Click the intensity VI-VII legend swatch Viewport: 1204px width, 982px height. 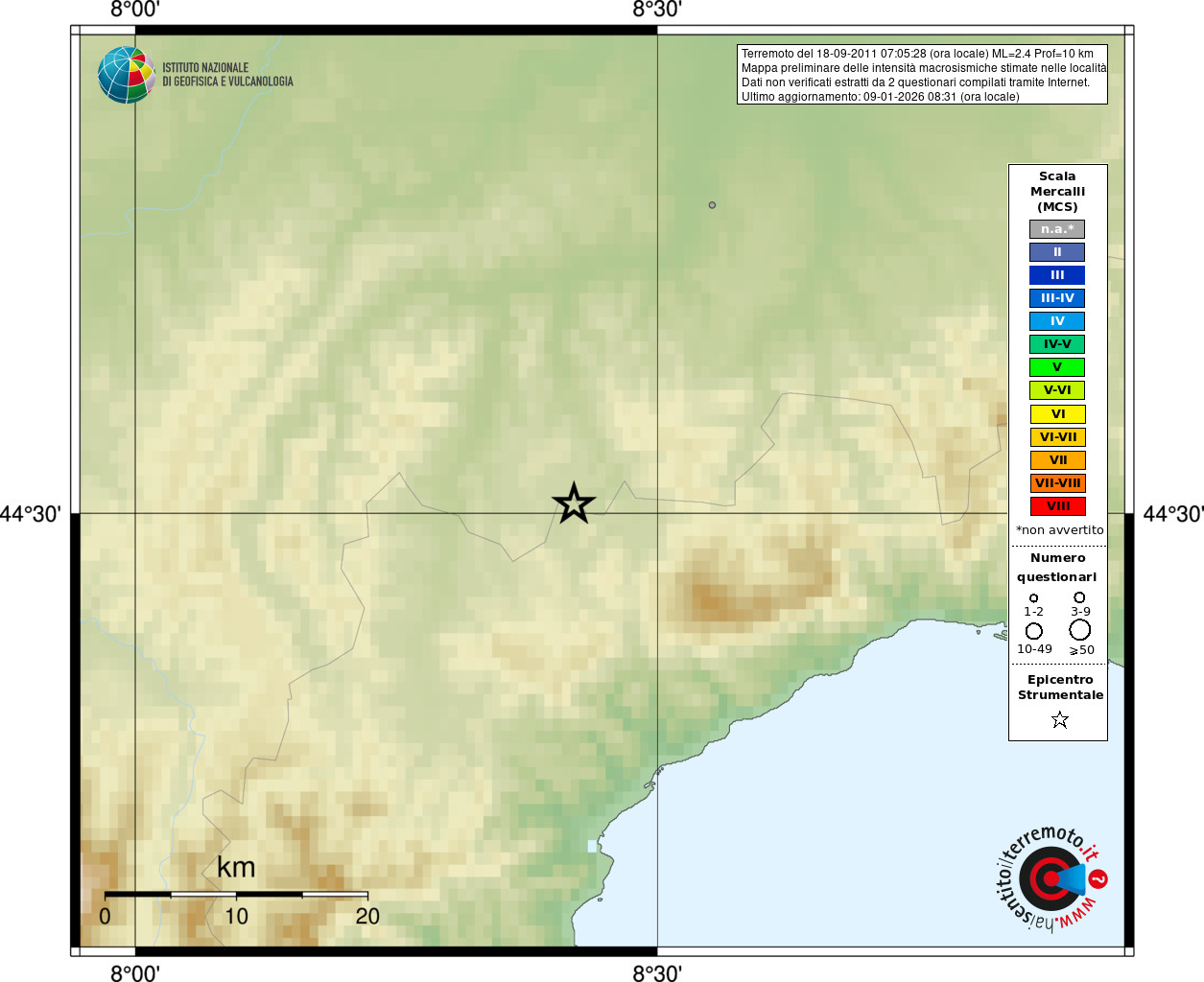tap(1057, 437)
